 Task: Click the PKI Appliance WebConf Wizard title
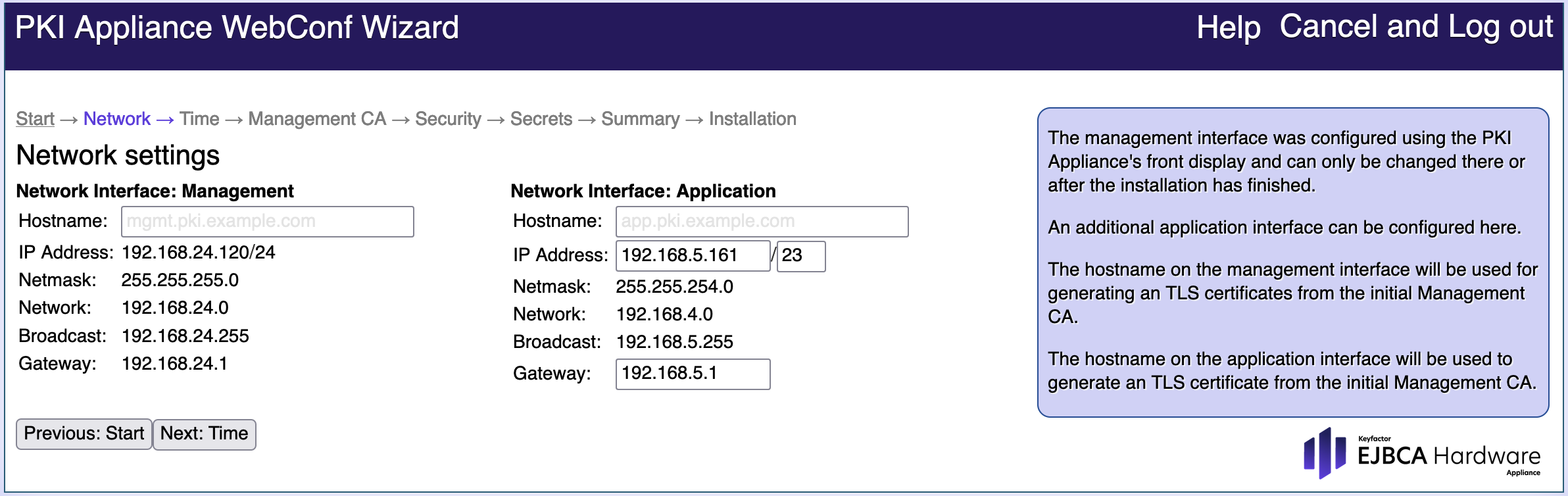click(237, 28)
